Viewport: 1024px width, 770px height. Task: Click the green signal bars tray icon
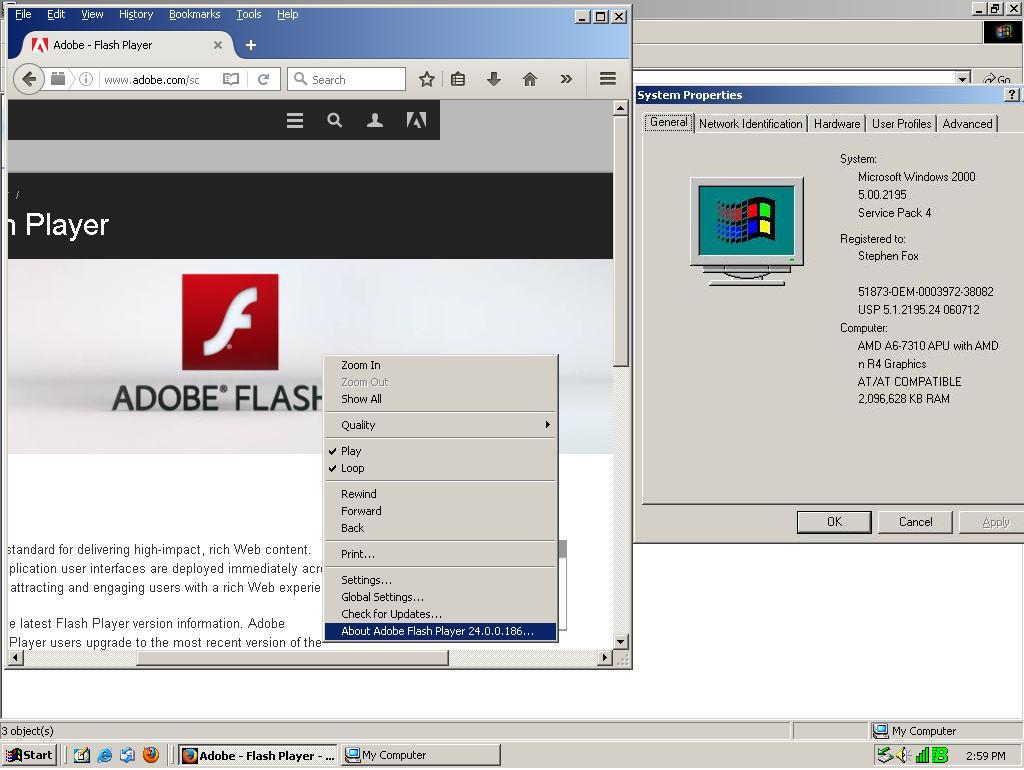(x=921, y=756)
